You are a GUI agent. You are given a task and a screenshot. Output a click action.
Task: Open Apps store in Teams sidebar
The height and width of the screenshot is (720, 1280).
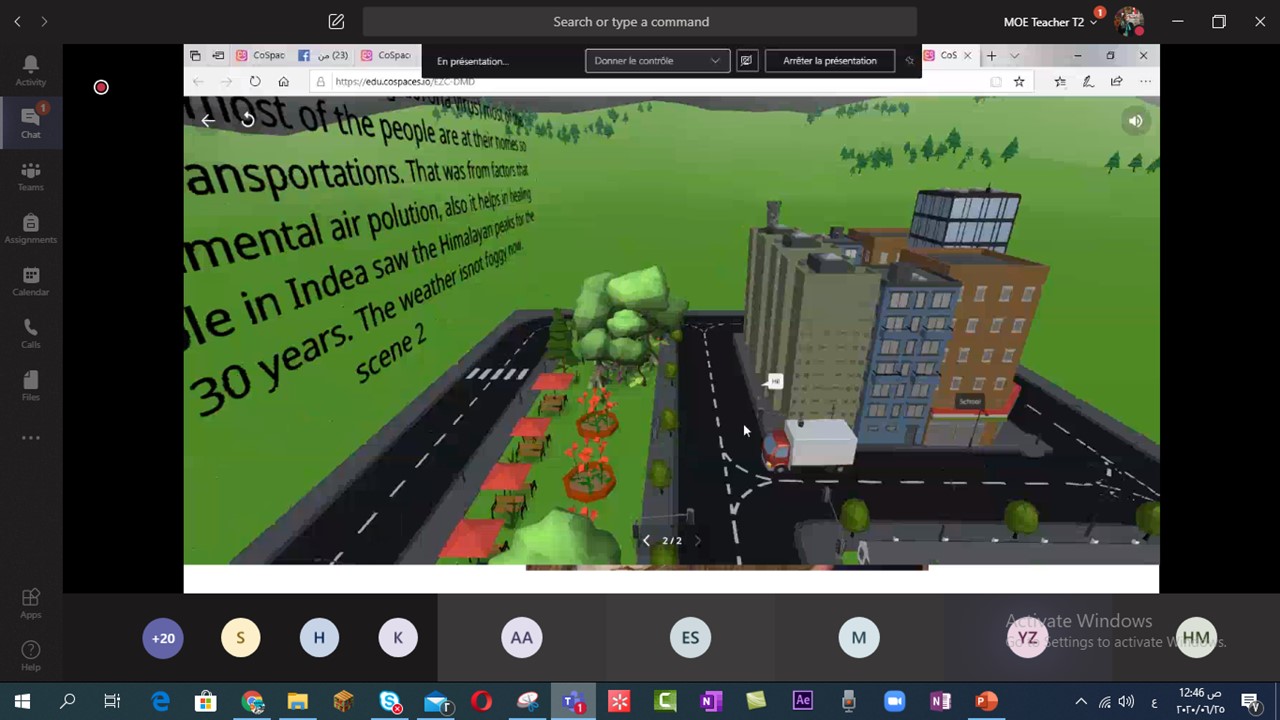pyautogui.click(x=31, y=603)
